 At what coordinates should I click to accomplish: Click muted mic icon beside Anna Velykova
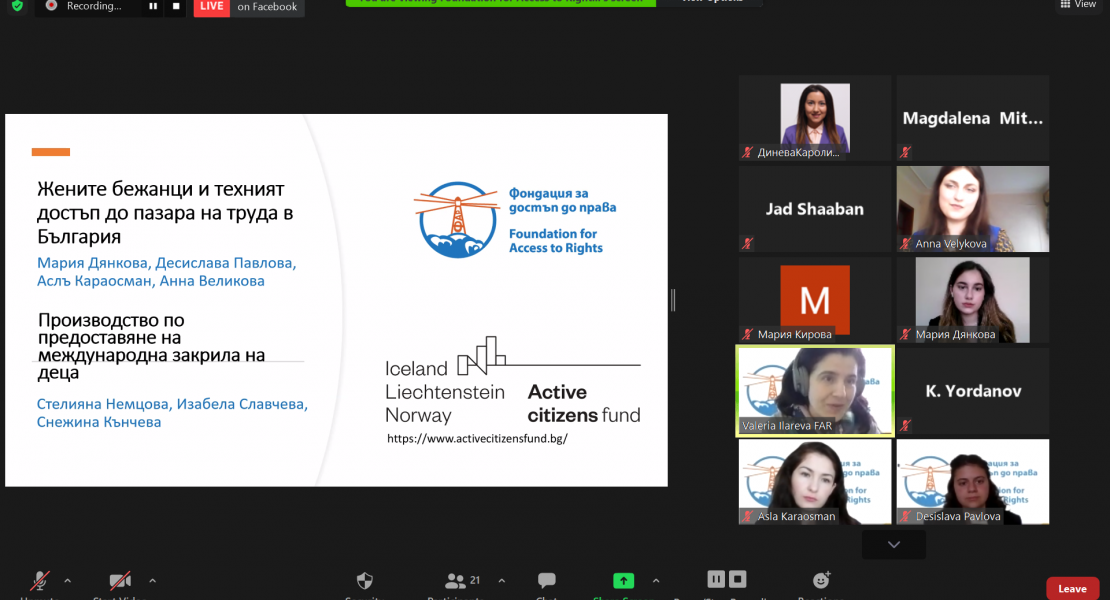[x=905, y=243]
